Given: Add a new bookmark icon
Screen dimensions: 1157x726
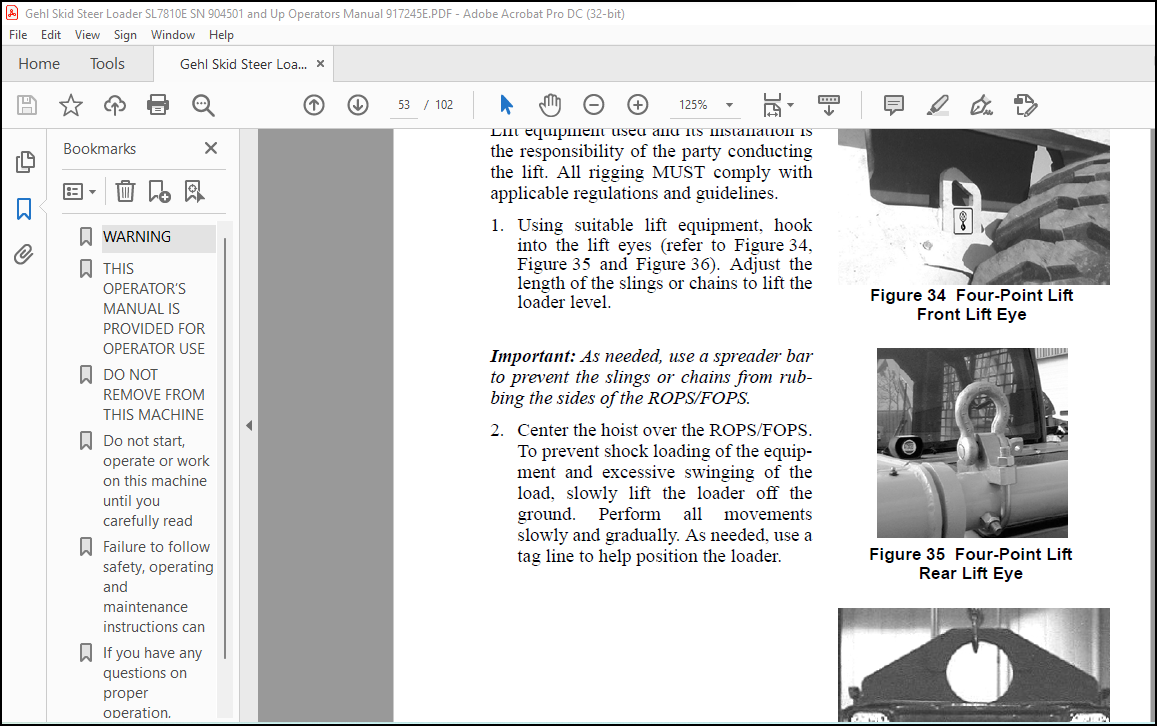Looking at the screenshot, I should point(159,192).
